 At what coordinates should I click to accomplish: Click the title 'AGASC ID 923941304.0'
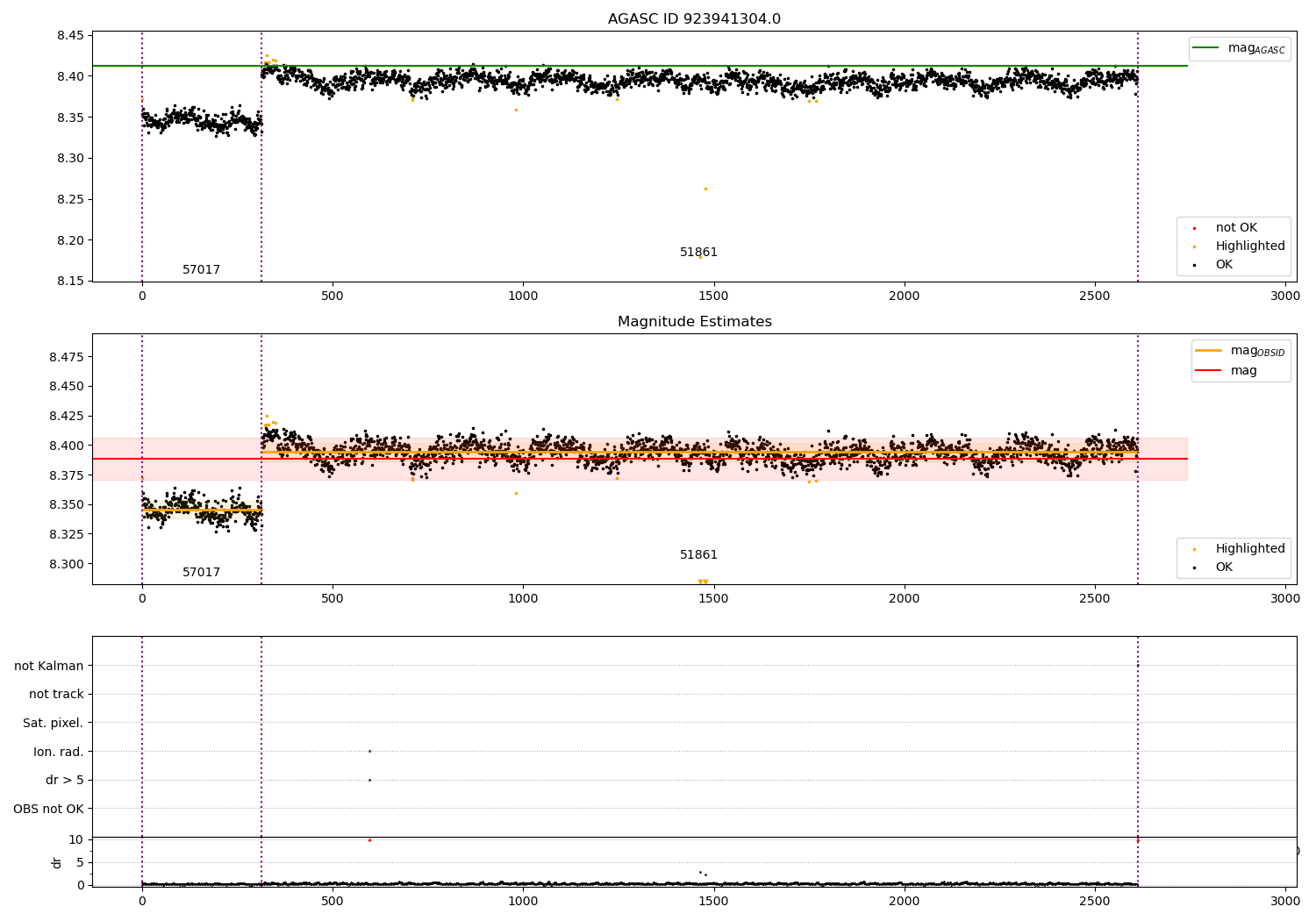pyautogui.click(x=694, y=19)
